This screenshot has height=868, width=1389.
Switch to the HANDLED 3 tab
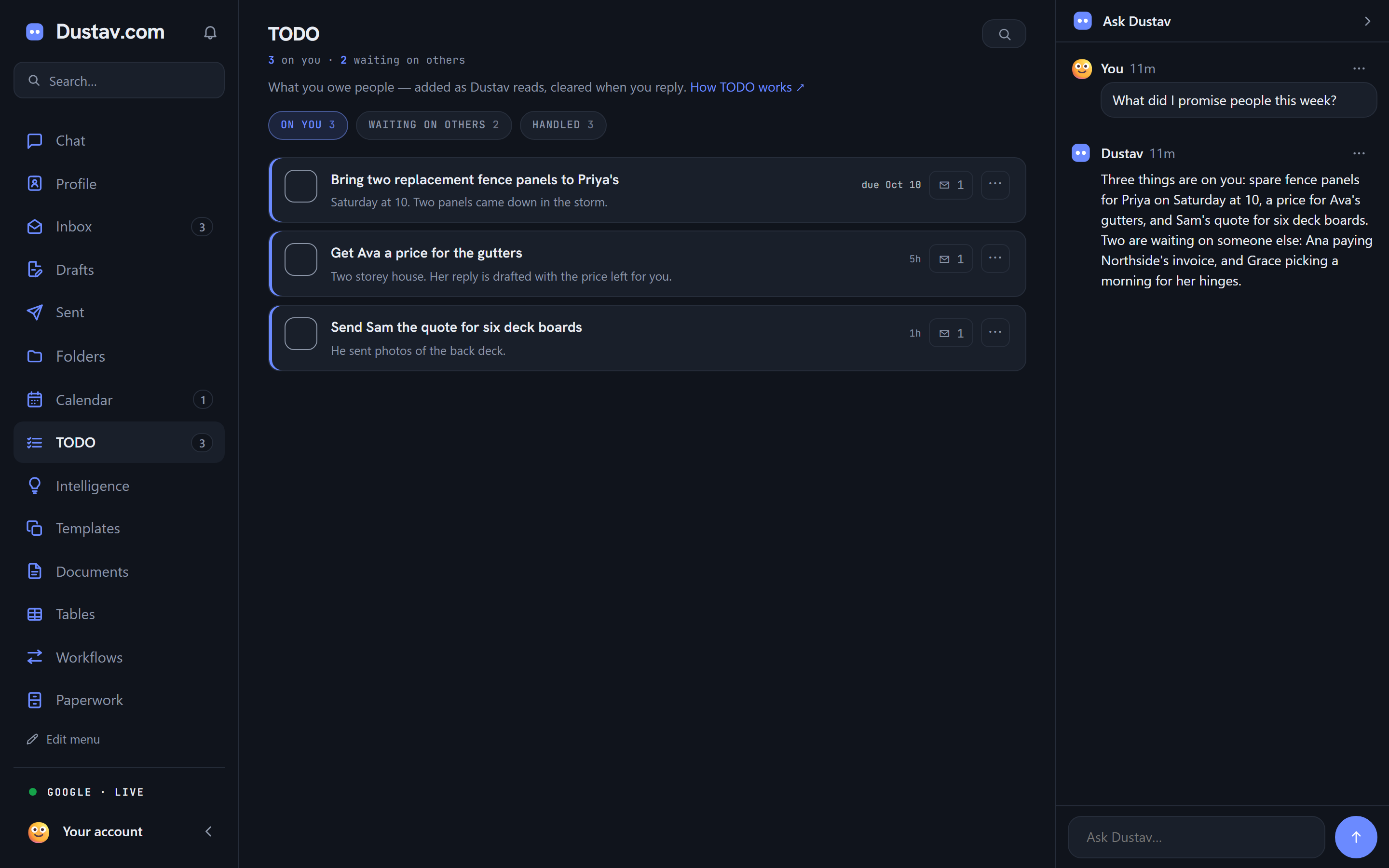tap(562, 125)
